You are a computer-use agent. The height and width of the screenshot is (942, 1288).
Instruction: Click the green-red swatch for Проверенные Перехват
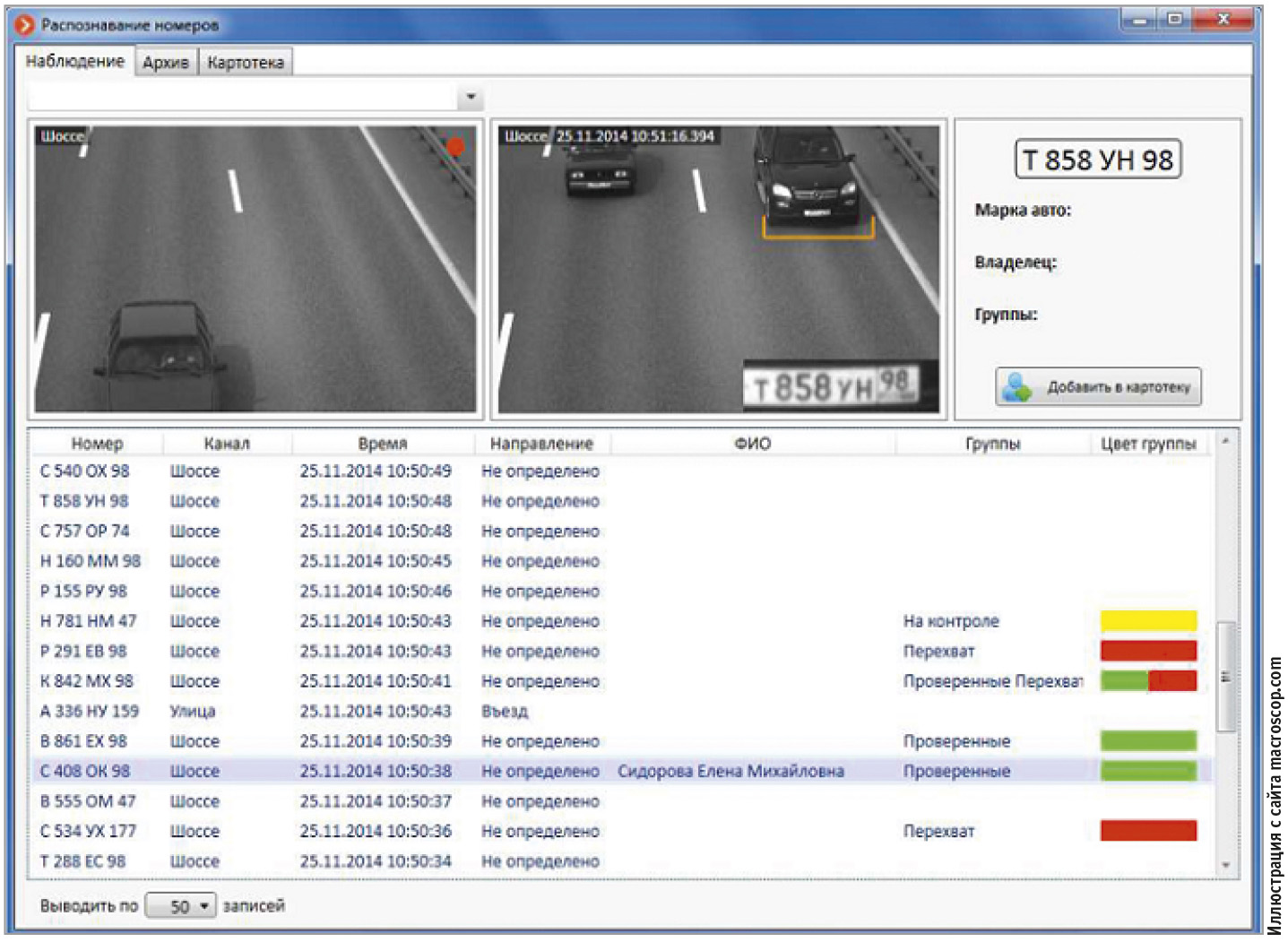coord(1148,680)
